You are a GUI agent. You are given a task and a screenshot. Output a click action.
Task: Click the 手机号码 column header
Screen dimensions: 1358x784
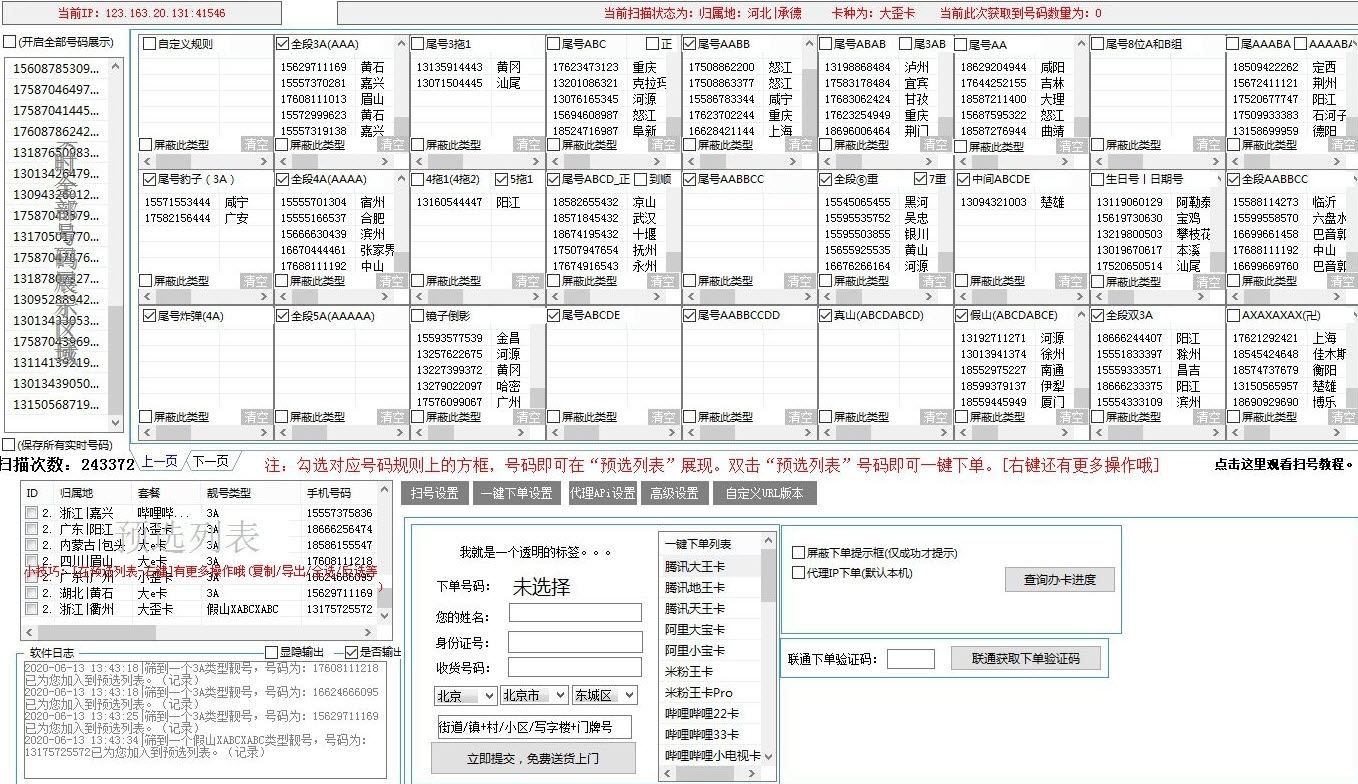pos(328,493)
